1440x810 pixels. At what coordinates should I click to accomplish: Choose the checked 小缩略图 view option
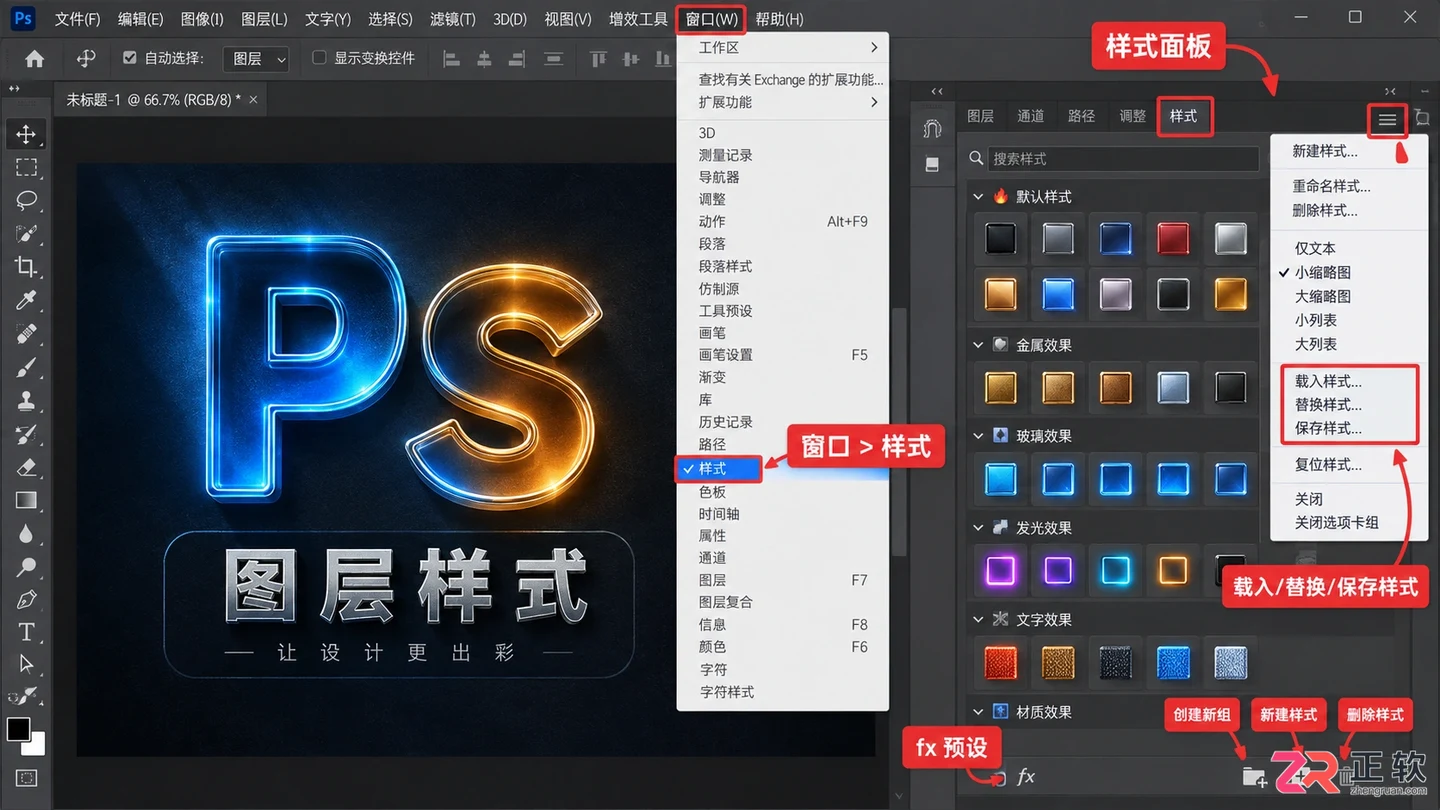coord(1323,272)
